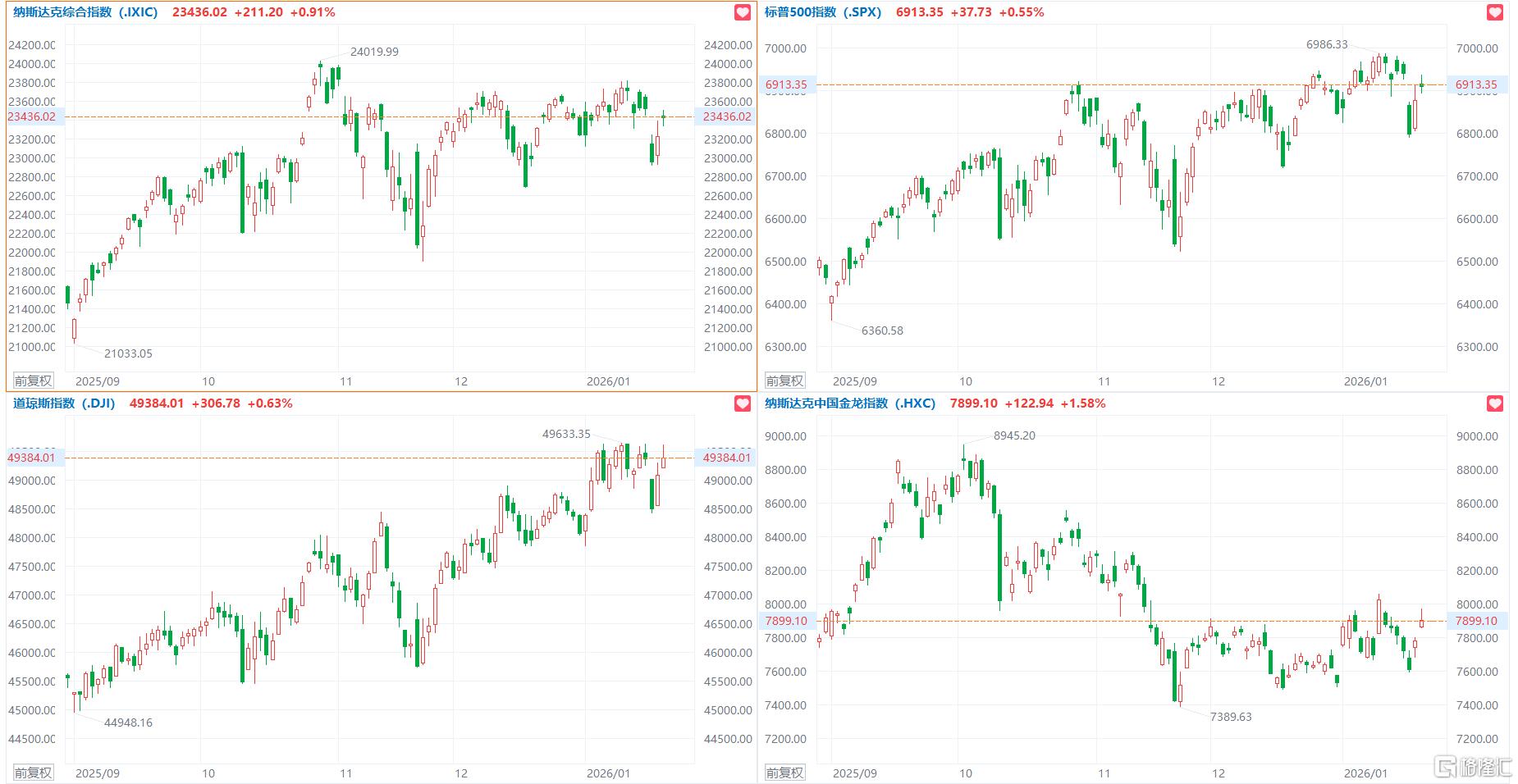Open the 前复权 dropdown under the Nasdaq Composite chart

pos(34,381)
